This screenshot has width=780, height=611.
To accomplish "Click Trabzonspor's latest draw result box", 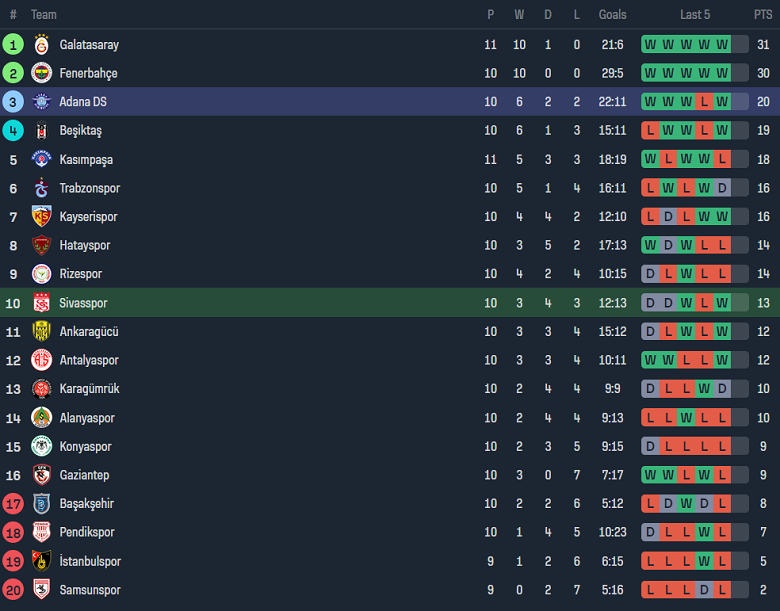I will coord(722,188).
